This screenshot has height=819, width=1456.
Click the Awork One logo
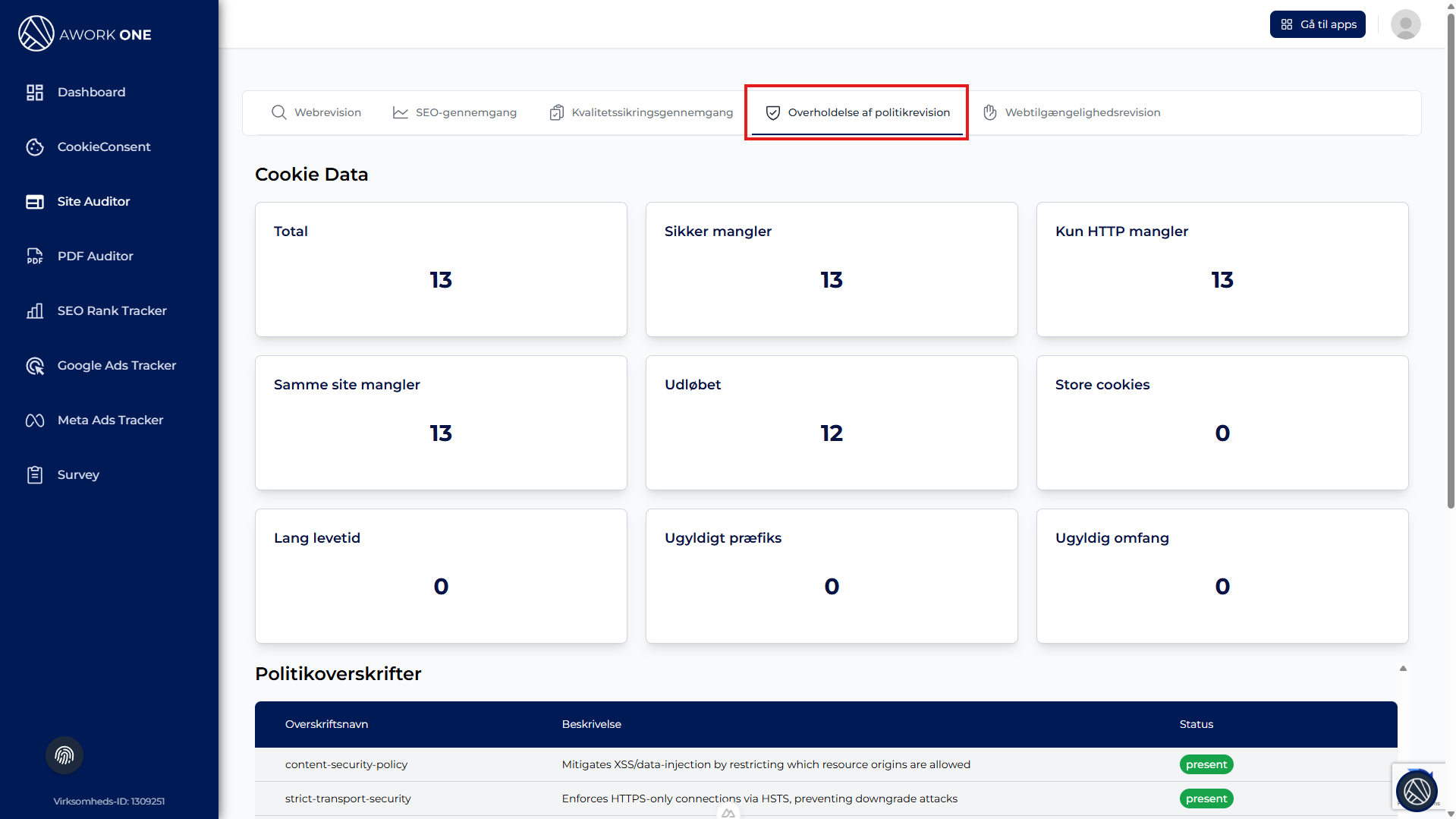coord(85,34)
